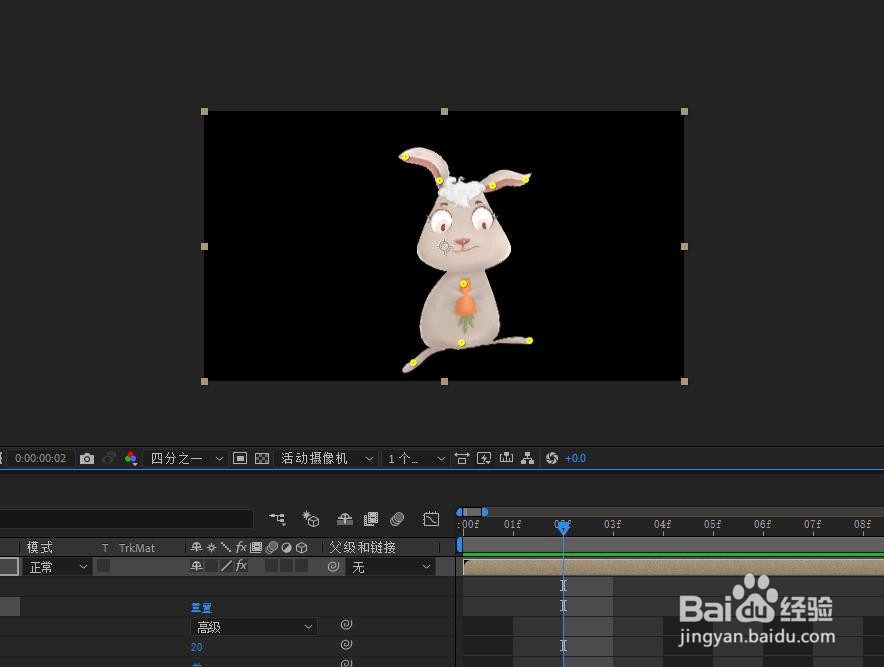Toggle the layer's Preserve Transparency box
This screenshot has height=667, width=884.
[x=104, y=566]
